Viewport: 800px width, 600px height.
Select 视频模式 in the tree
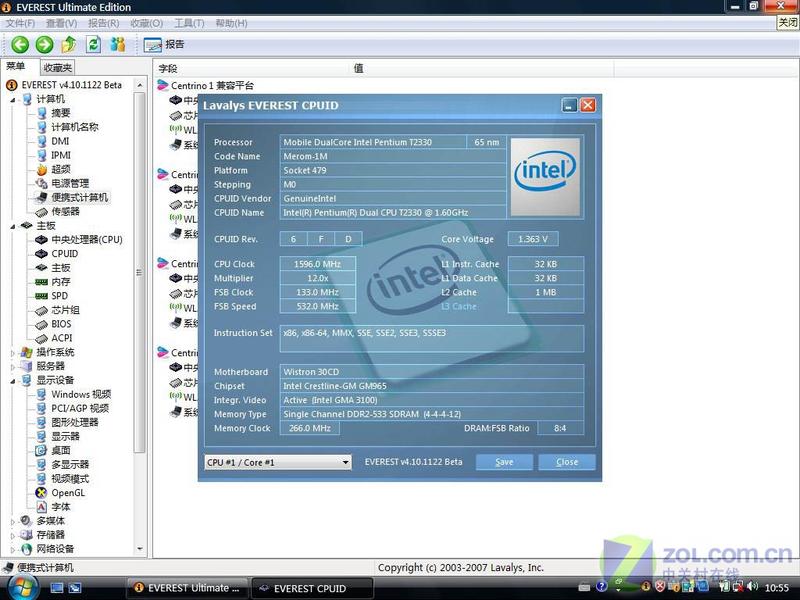tap(70, 479)
